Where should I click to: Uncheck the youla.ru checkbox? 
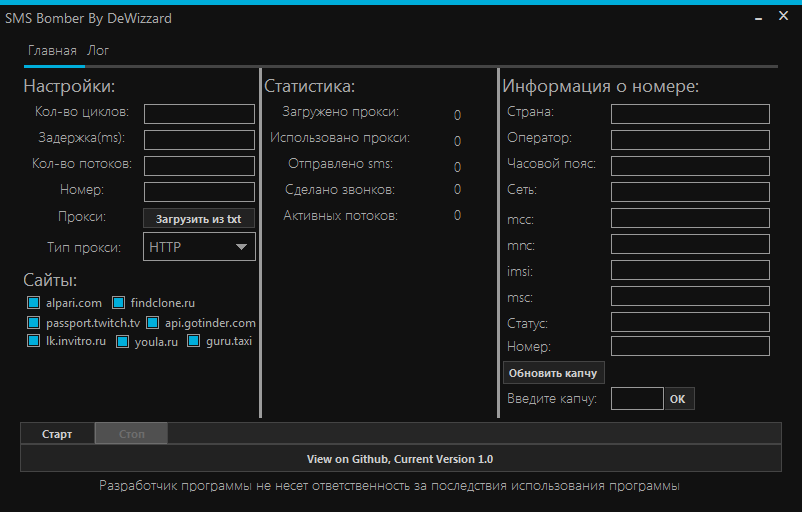[123, 342]
